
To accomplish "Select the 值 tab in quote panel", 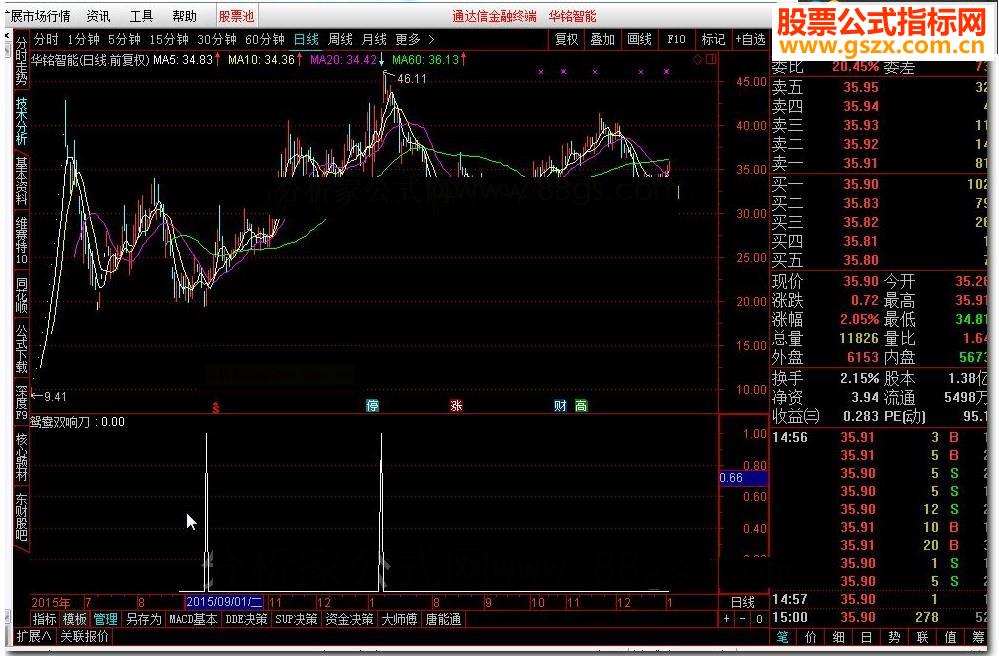I will 951,637.
